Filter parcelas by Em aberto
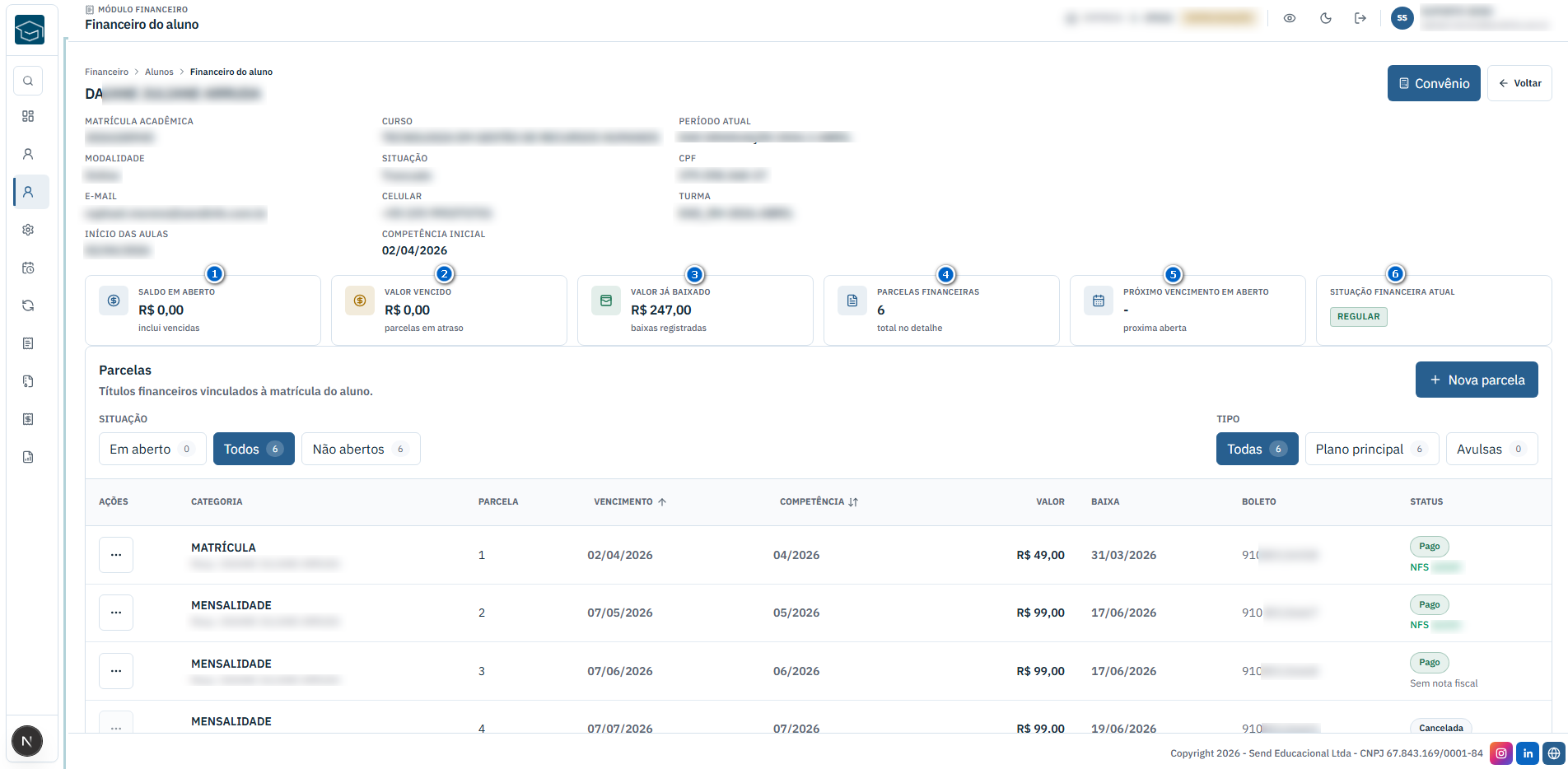Screen dimensions: 1568x769 tap(152, 449)
